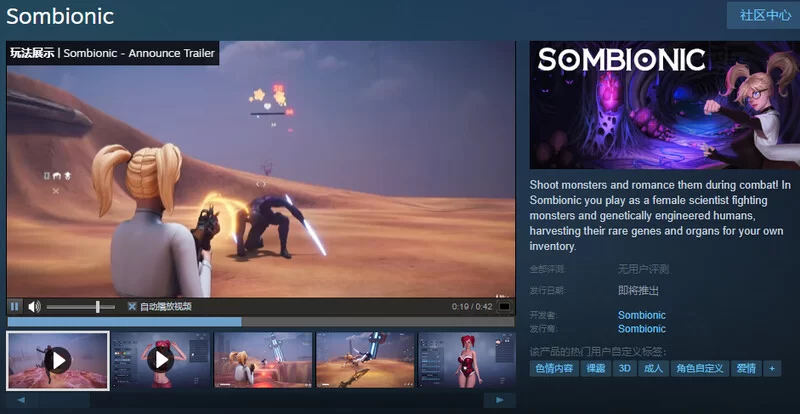Open the 成人 tag
Image resolution: width=800 pixels, height=414 pixels.
(654, 369)
